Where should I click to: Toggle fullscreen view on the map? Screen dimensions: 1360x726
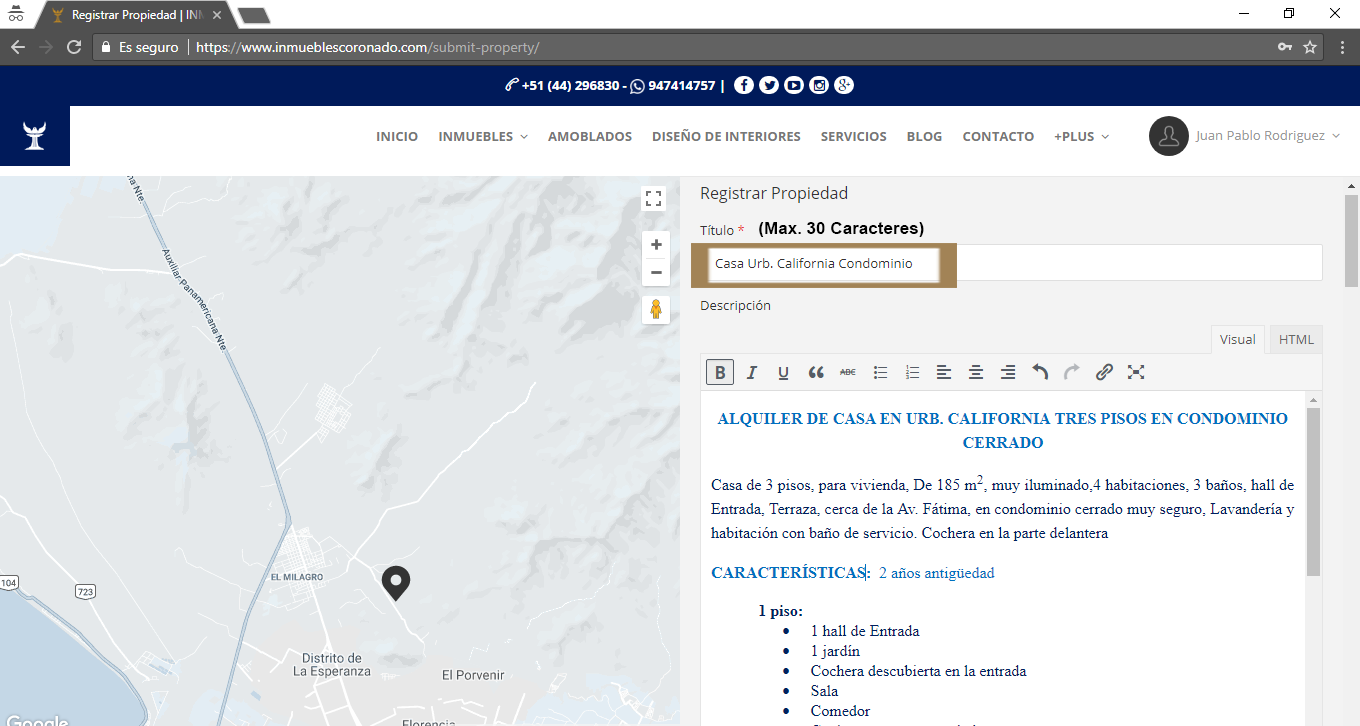pyautogui.click(x=654, y=198)
